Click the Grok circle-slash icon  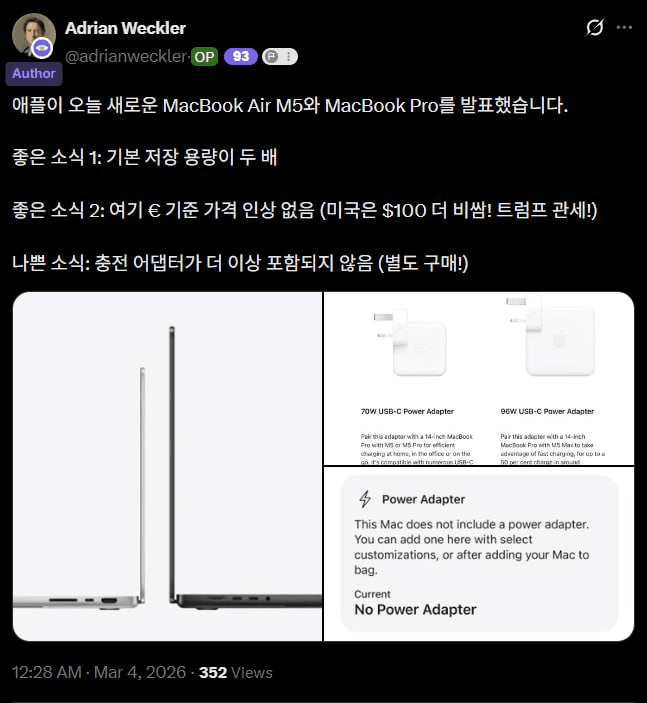(595, 27)
